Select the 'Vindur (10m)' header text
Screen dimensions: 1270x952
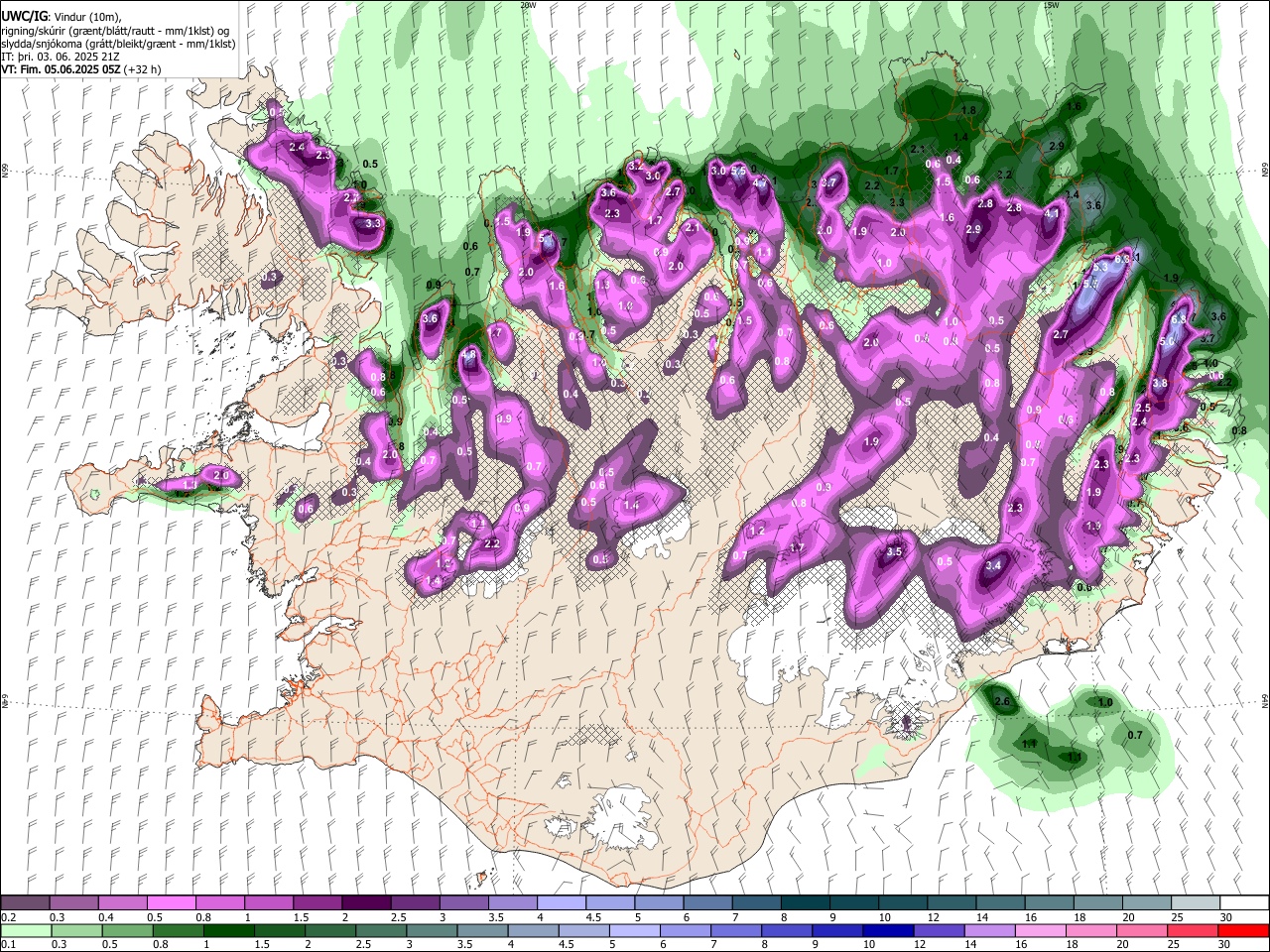85,17
